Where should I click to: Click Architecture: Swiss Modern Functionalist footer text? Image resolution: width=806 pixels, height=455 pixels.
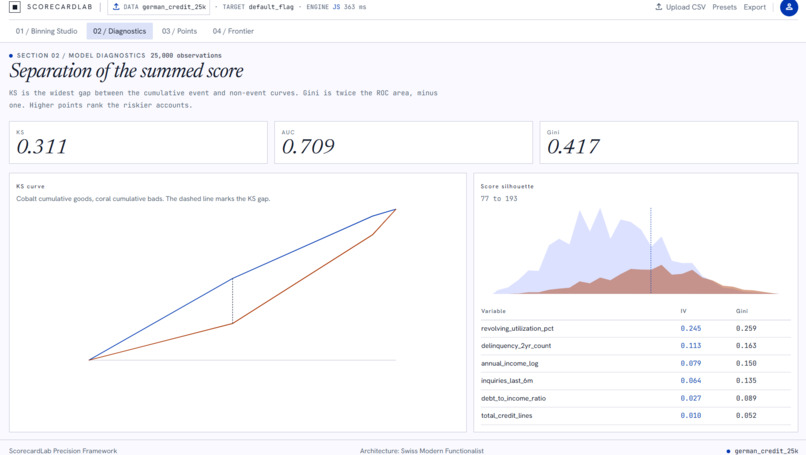[422, 451]
